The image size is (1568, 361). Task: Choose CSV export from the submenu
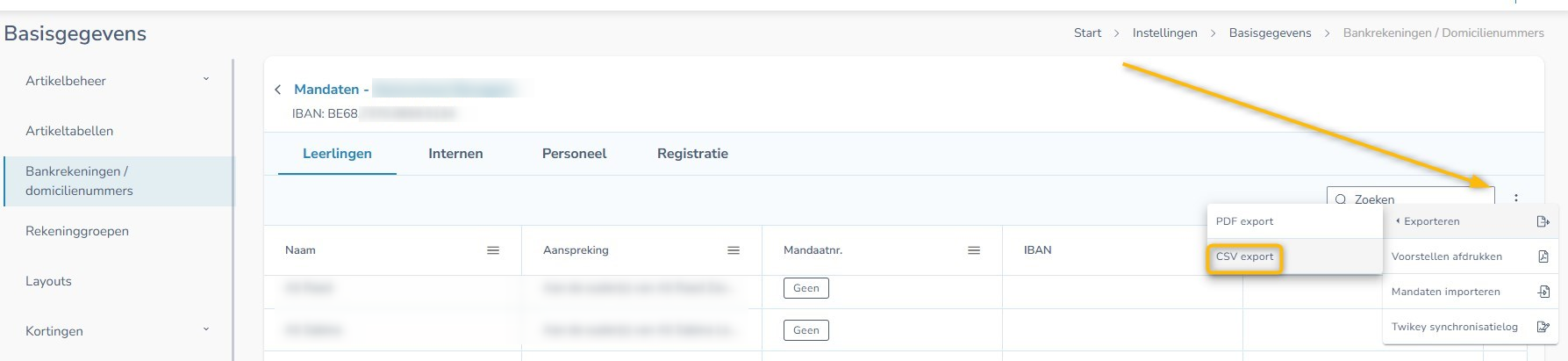[x=1244, y=257]
